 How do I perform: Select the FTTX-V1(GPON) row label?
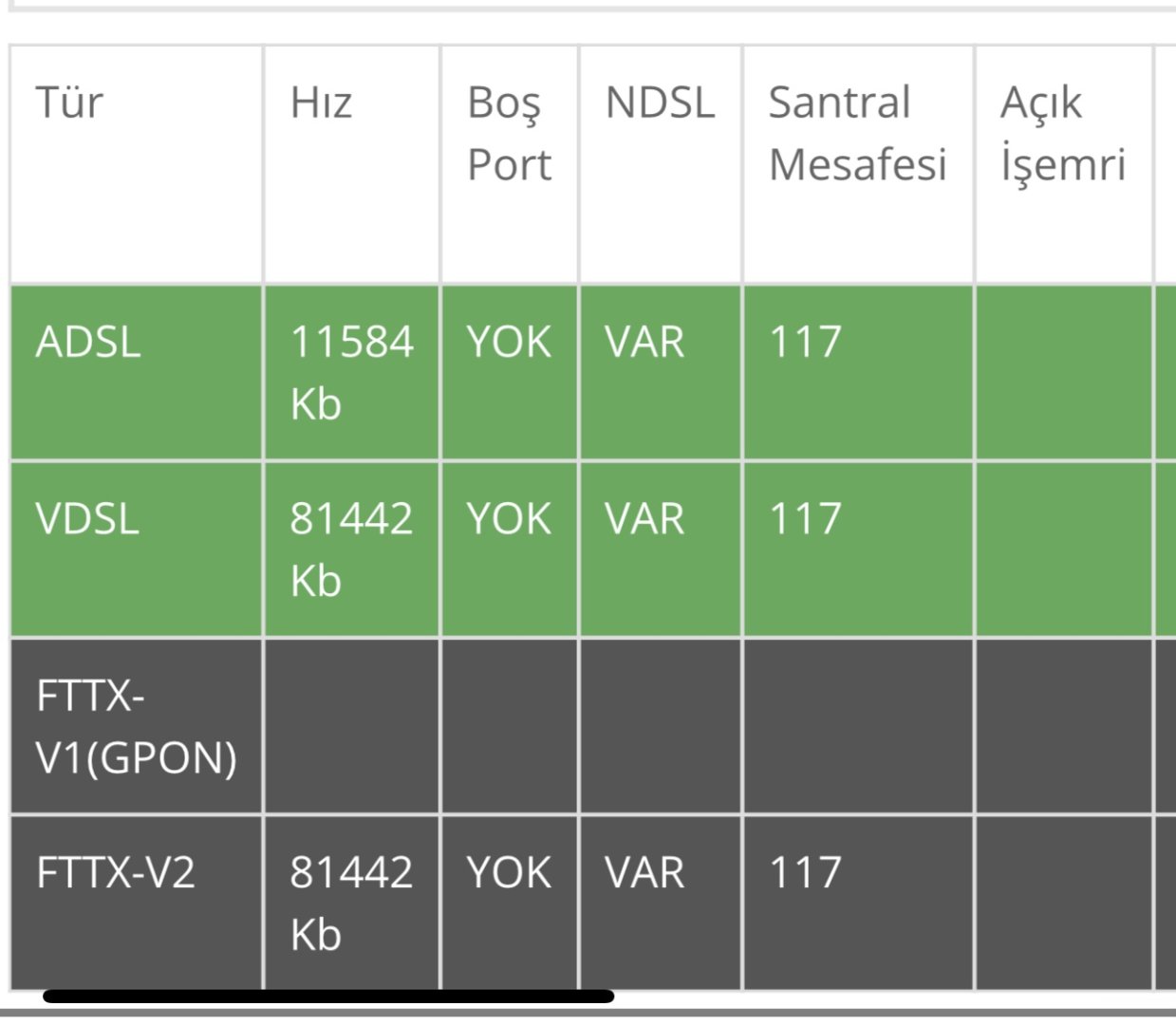tap(136, 727)
